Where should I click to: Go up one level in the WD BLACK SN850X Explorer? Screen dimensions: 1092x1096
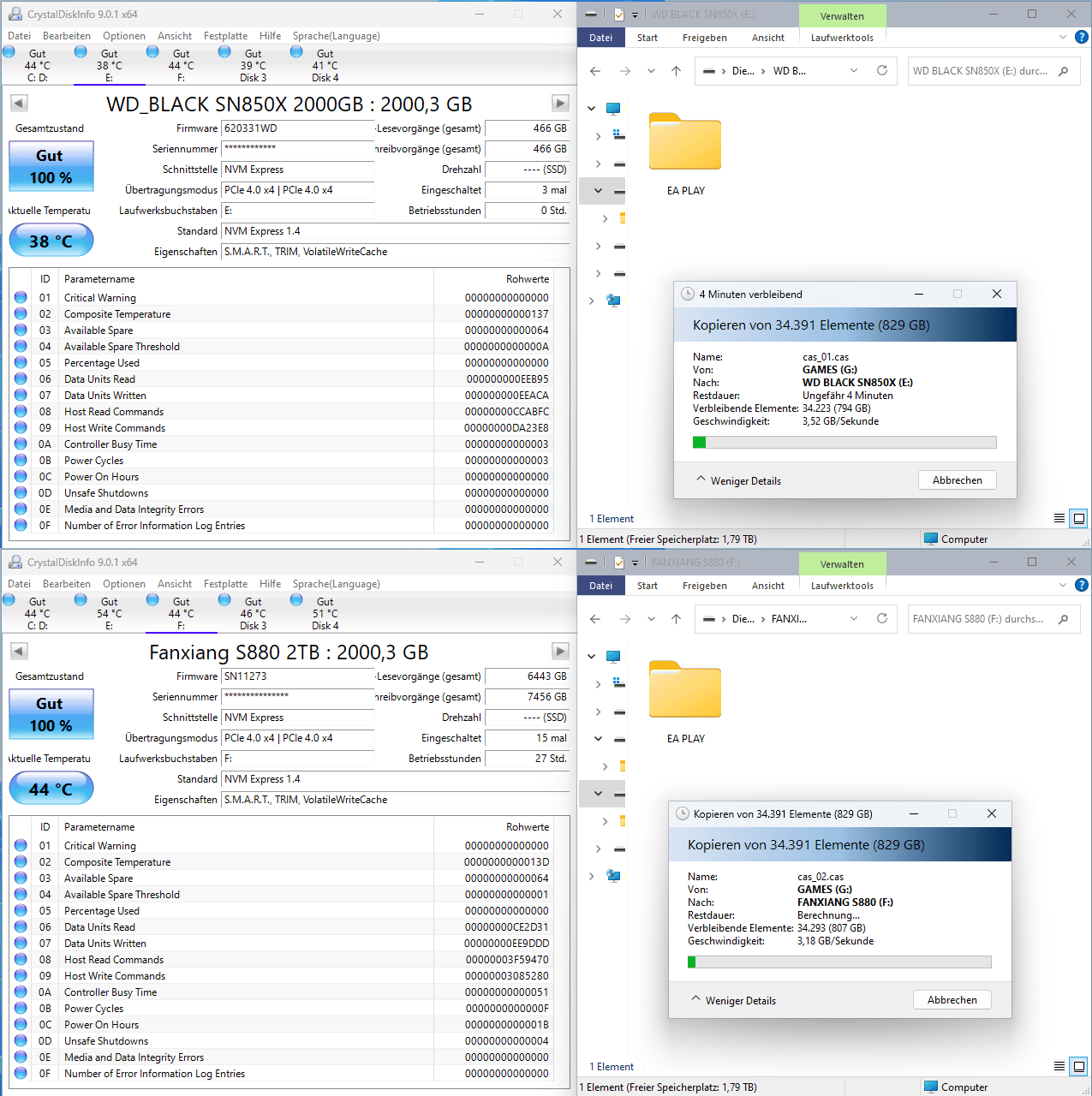click(x=676, y=71)
